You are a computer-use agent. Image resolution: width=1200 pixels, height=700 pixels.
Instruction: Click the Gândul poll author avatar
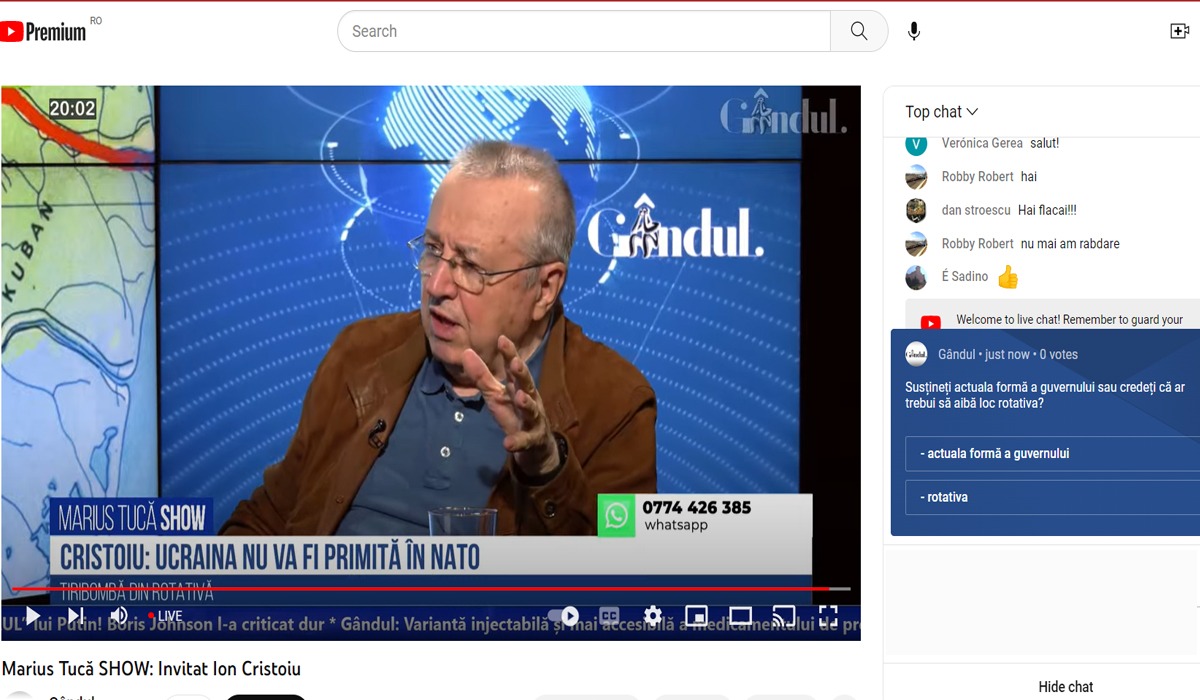point(916,354)
